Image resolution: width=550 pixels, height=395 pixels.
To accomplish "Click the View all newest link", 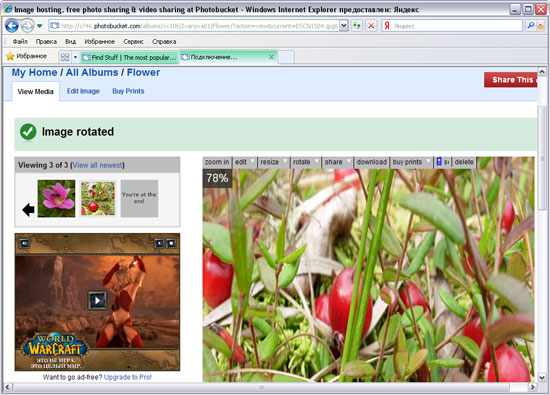I will (98, 165).
